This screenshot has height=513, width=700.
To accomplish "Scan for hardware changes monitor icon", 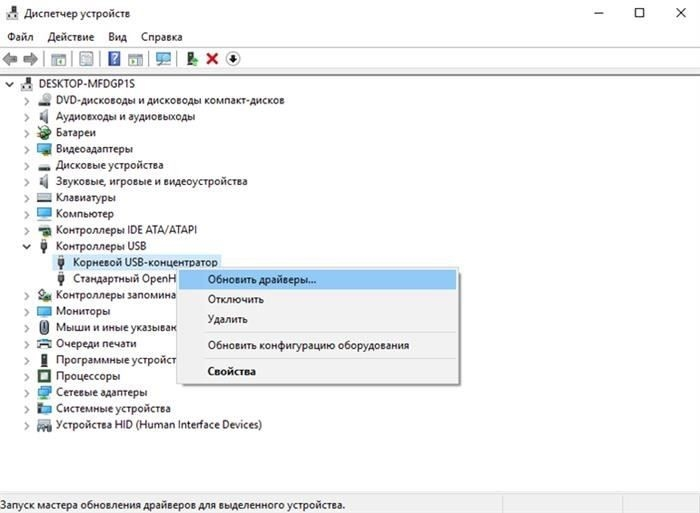I will pos(163,59).
